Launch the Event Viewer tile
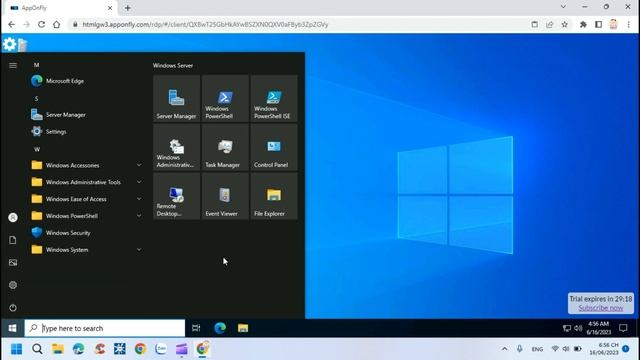The width and height of the screenshot is (640, 360). tap(225, 196)
